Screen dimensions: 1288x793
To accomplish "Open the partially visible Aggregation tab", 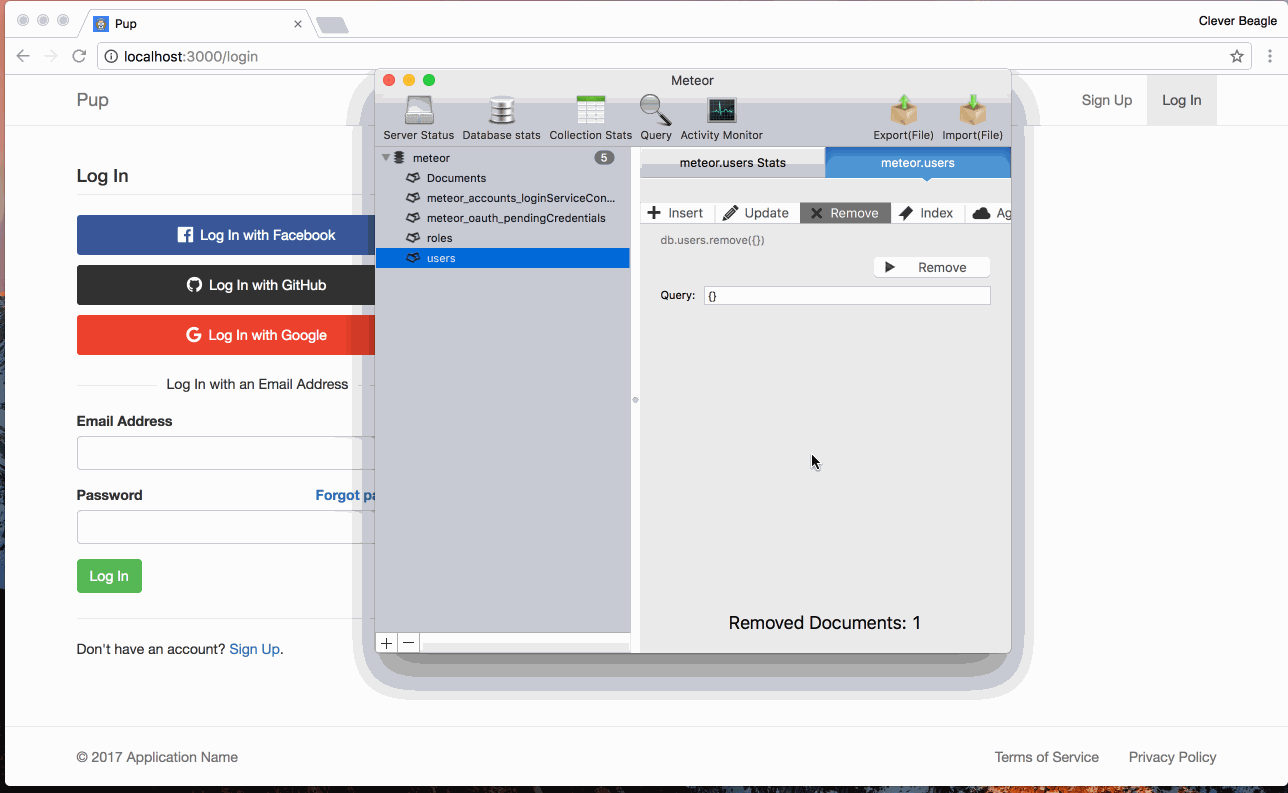I will pos(990,213).
